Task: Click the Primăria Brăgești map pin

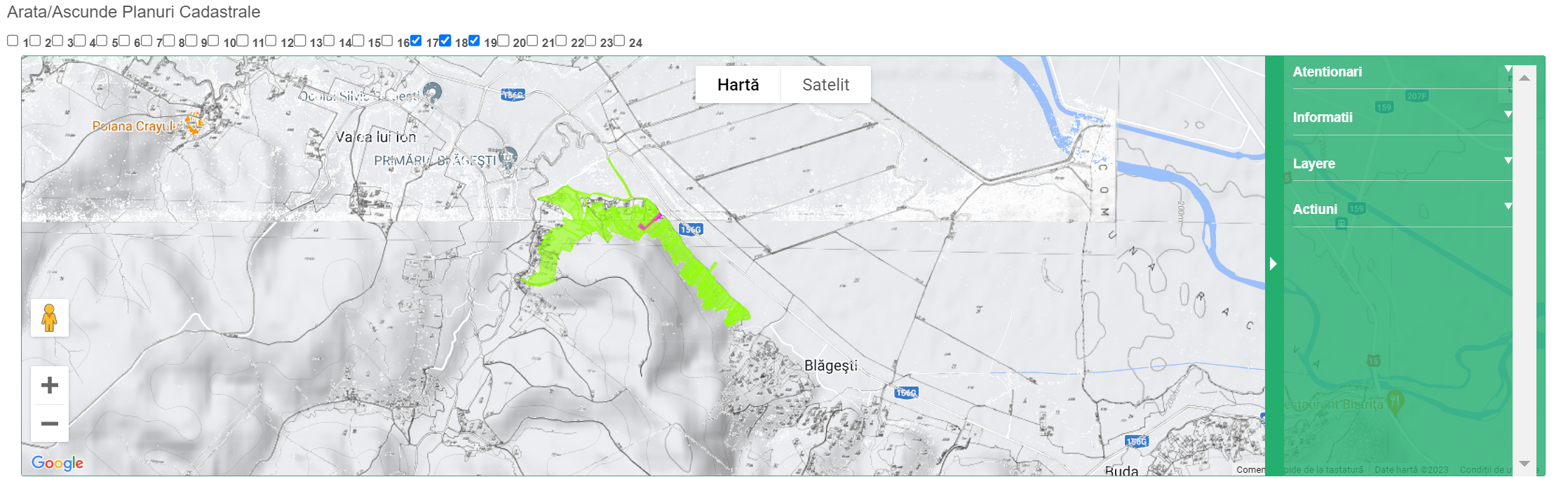Action: pos(508,156)
